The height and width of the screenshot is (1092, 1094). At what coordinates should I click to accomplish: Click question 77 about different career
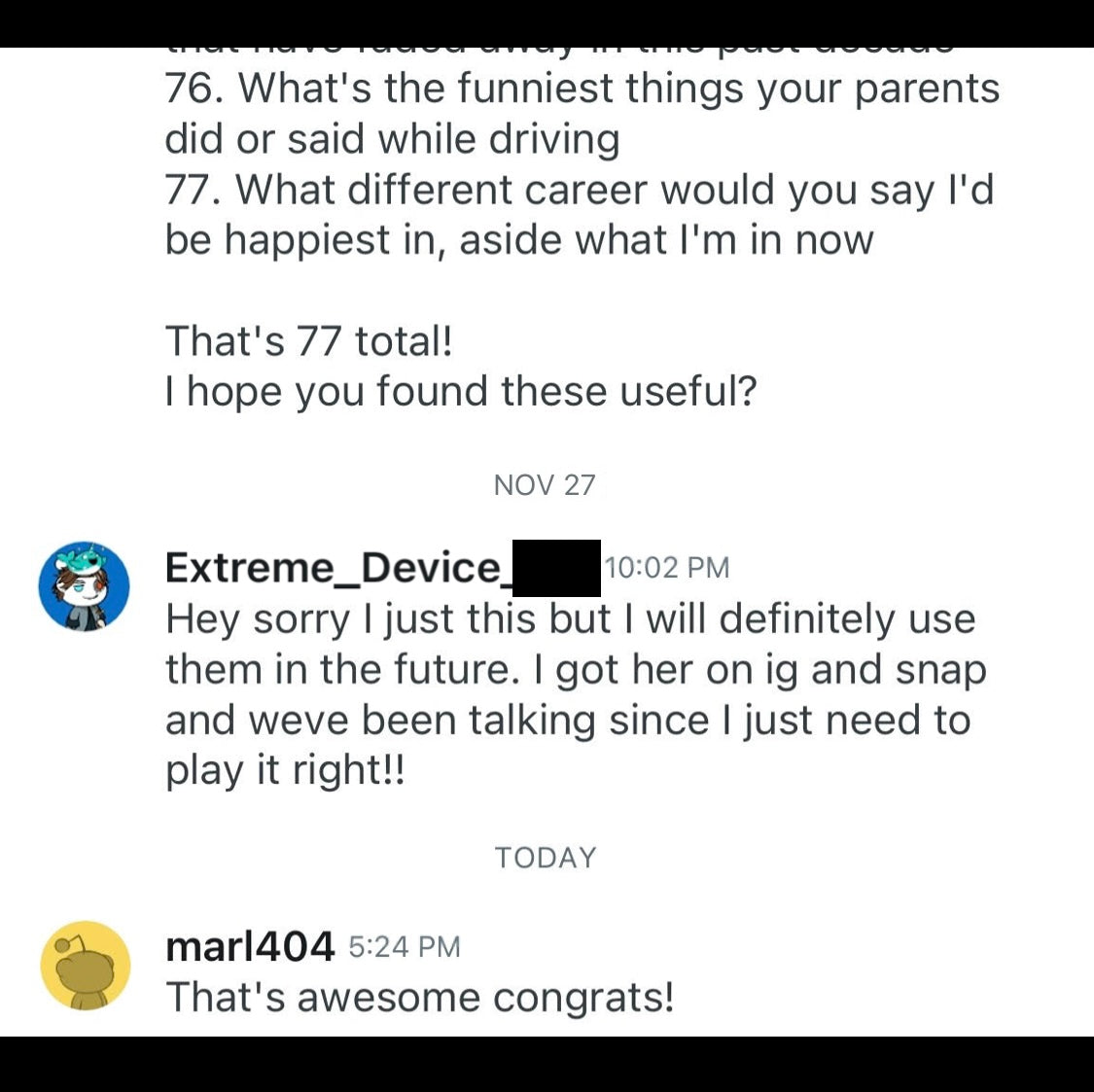(x=580, y=215)
